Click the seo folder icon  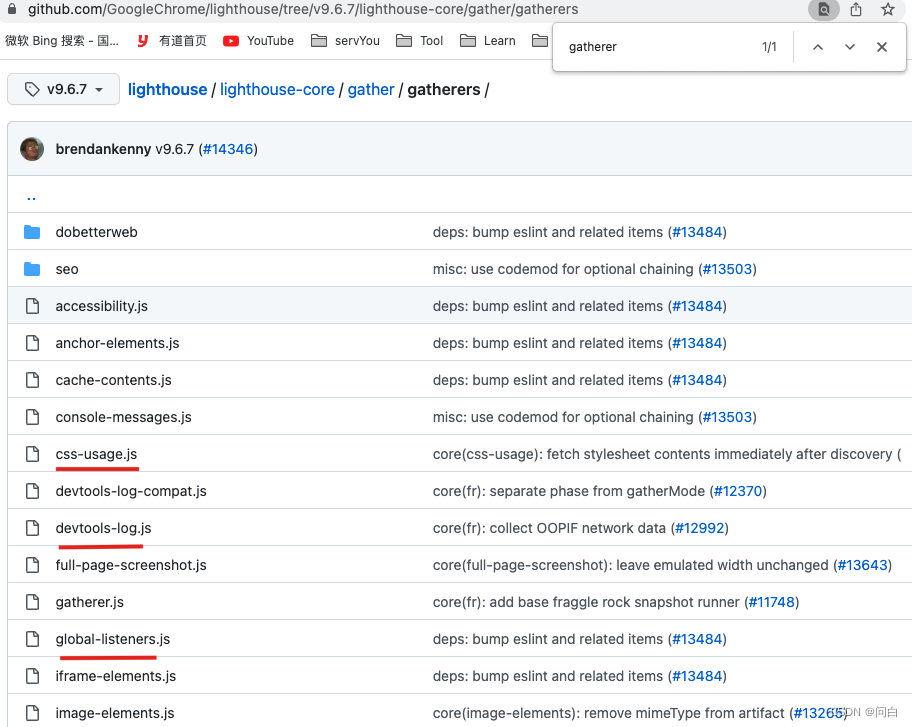click(32, 269)
